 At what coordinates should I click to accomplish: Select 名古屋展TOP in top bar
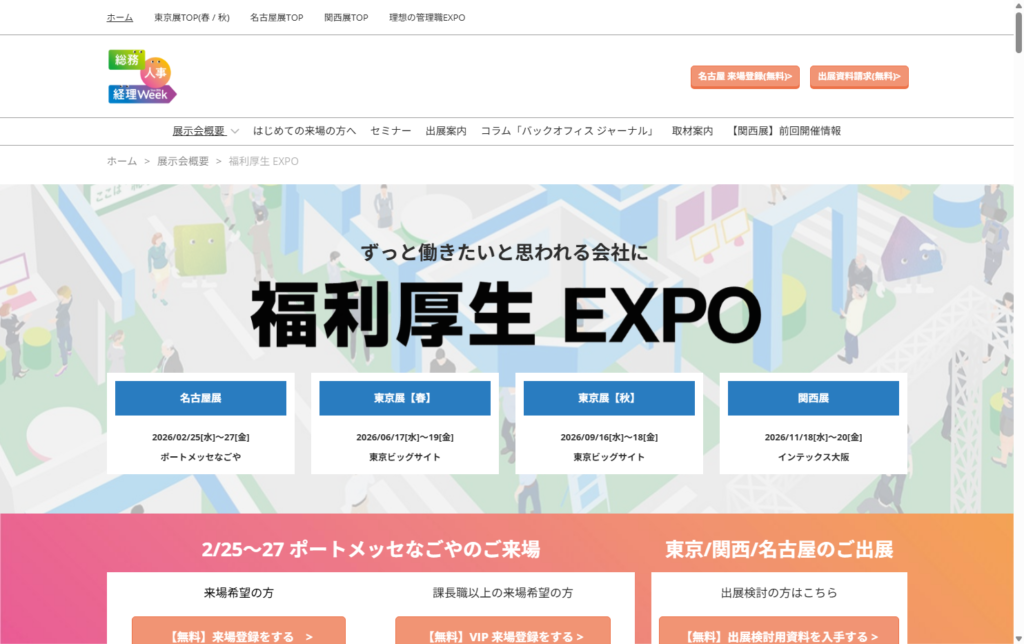click(x=276, y=18)
